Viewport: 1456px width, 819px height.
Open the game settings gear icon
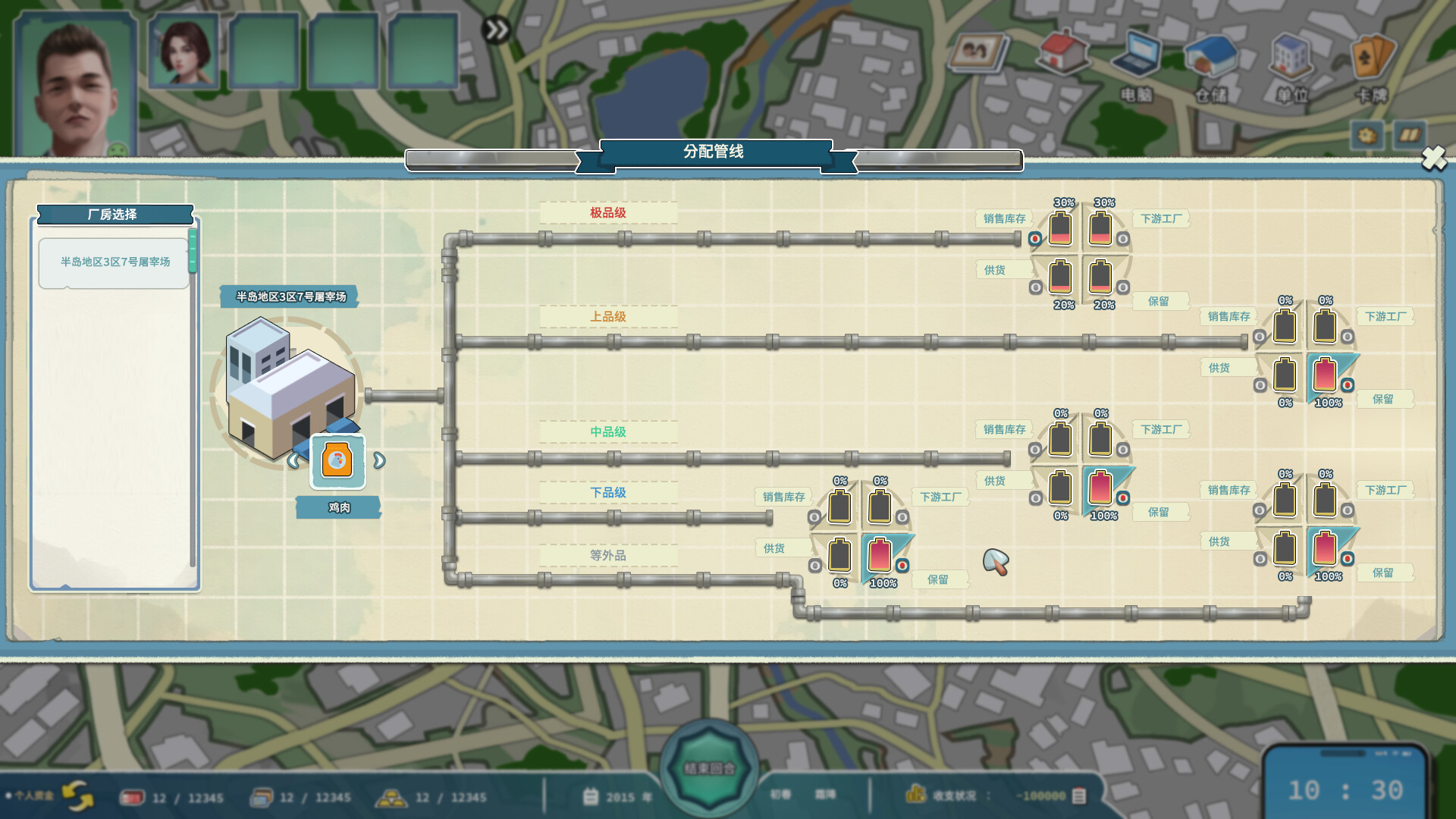pyautogui.click(x=1366, y=135)
